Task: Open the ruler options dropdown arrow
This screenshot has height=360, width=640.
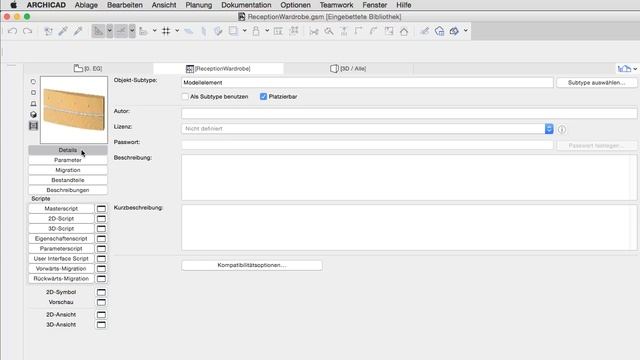Action: pyautogui.click(x=155, y=31)
